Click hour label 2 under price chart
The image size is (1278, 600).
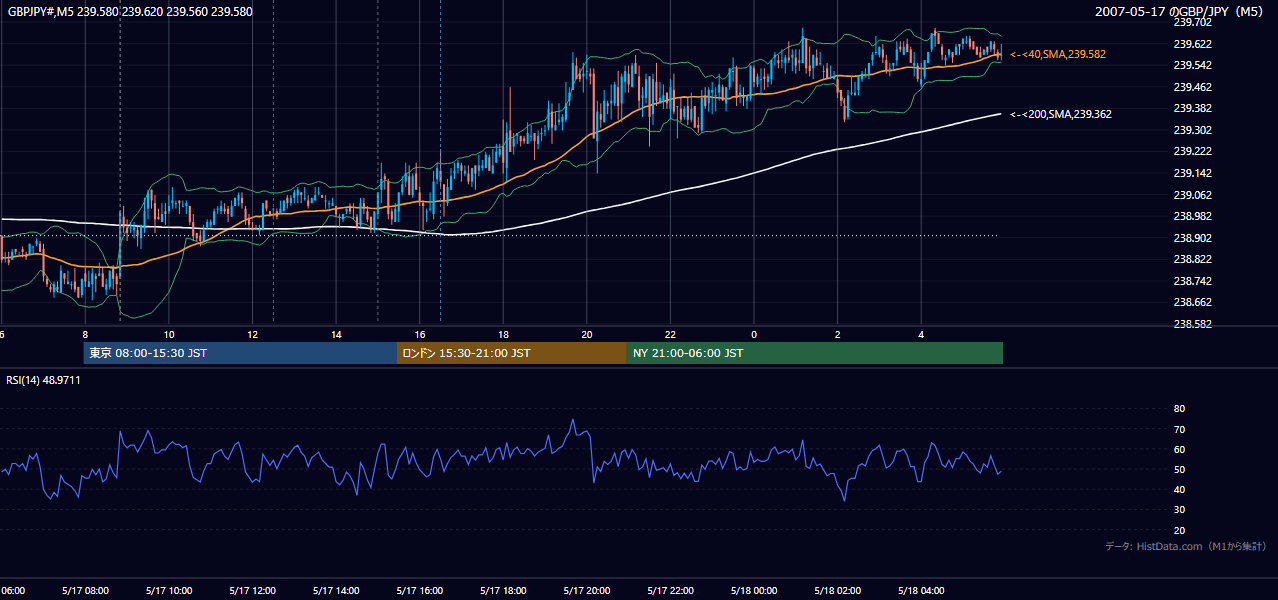pos(837,334)
